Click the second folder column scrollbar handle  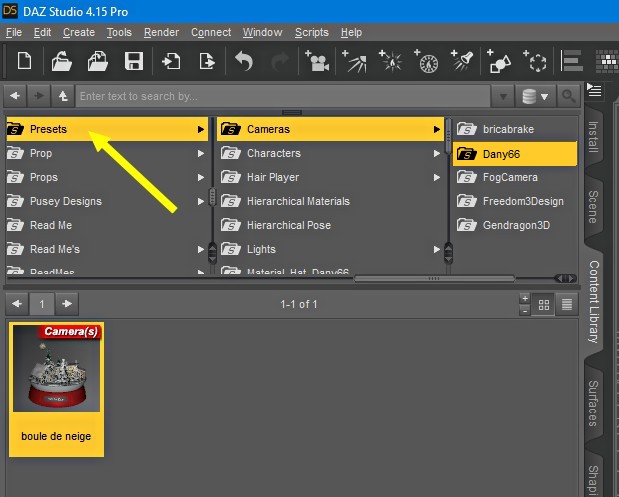448,135
